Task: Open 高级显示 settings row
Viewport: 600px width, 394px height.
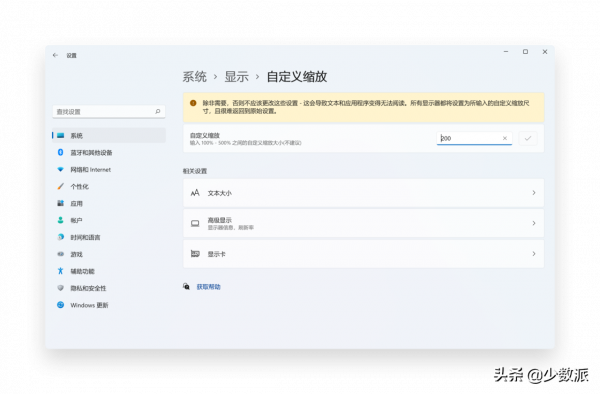Action: (364, 223)
